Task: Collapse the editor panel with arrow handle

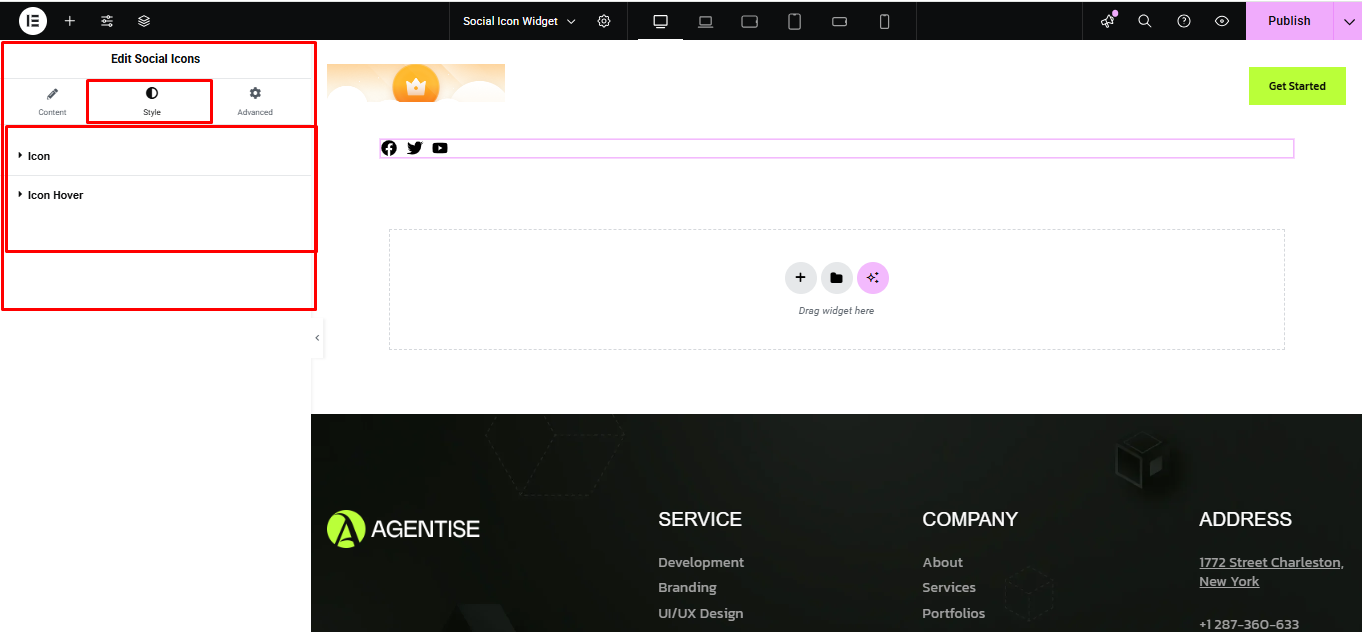Action: point(317,338)
